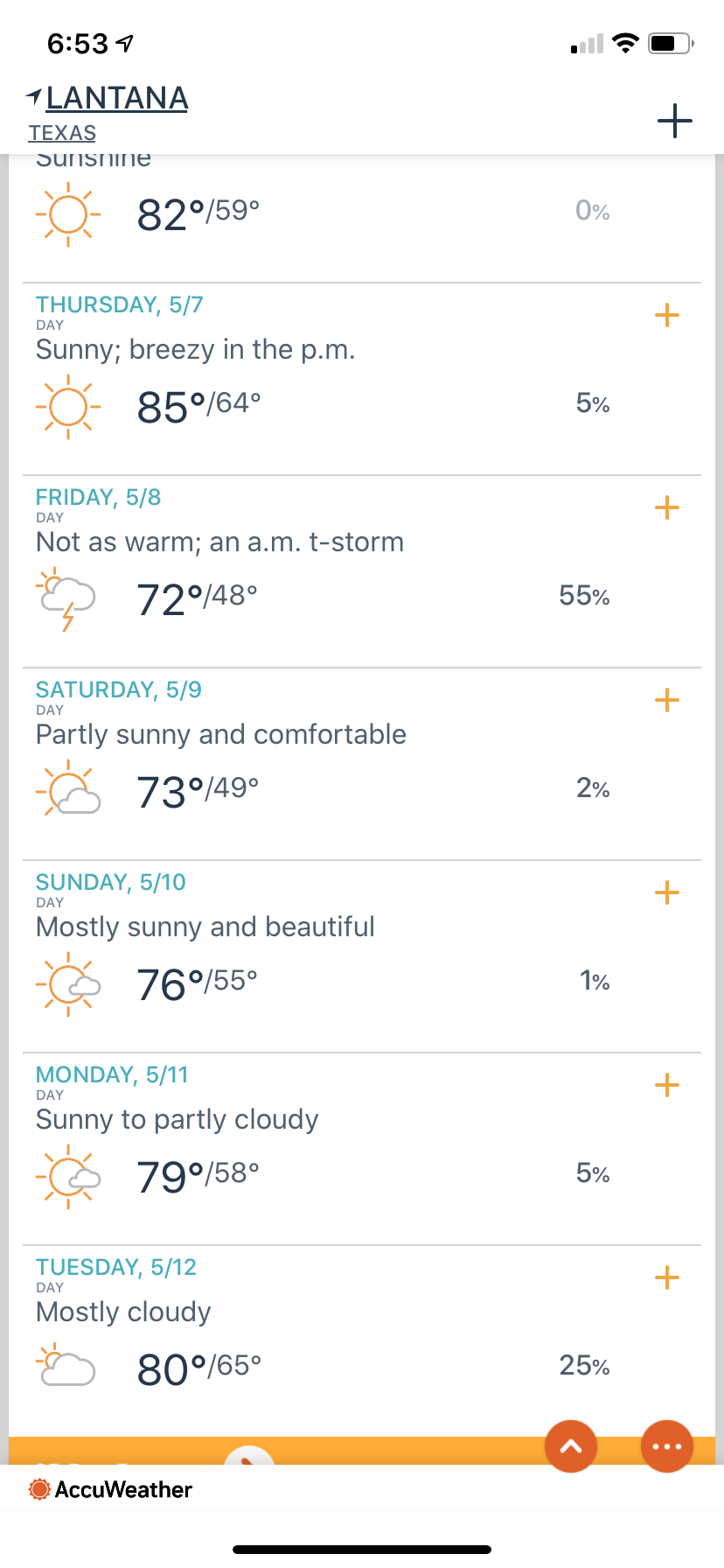This screenshot has height=1568, width=724.
Task: Tap the orange scroll-up arrow button
Action: click(571, 1446)
